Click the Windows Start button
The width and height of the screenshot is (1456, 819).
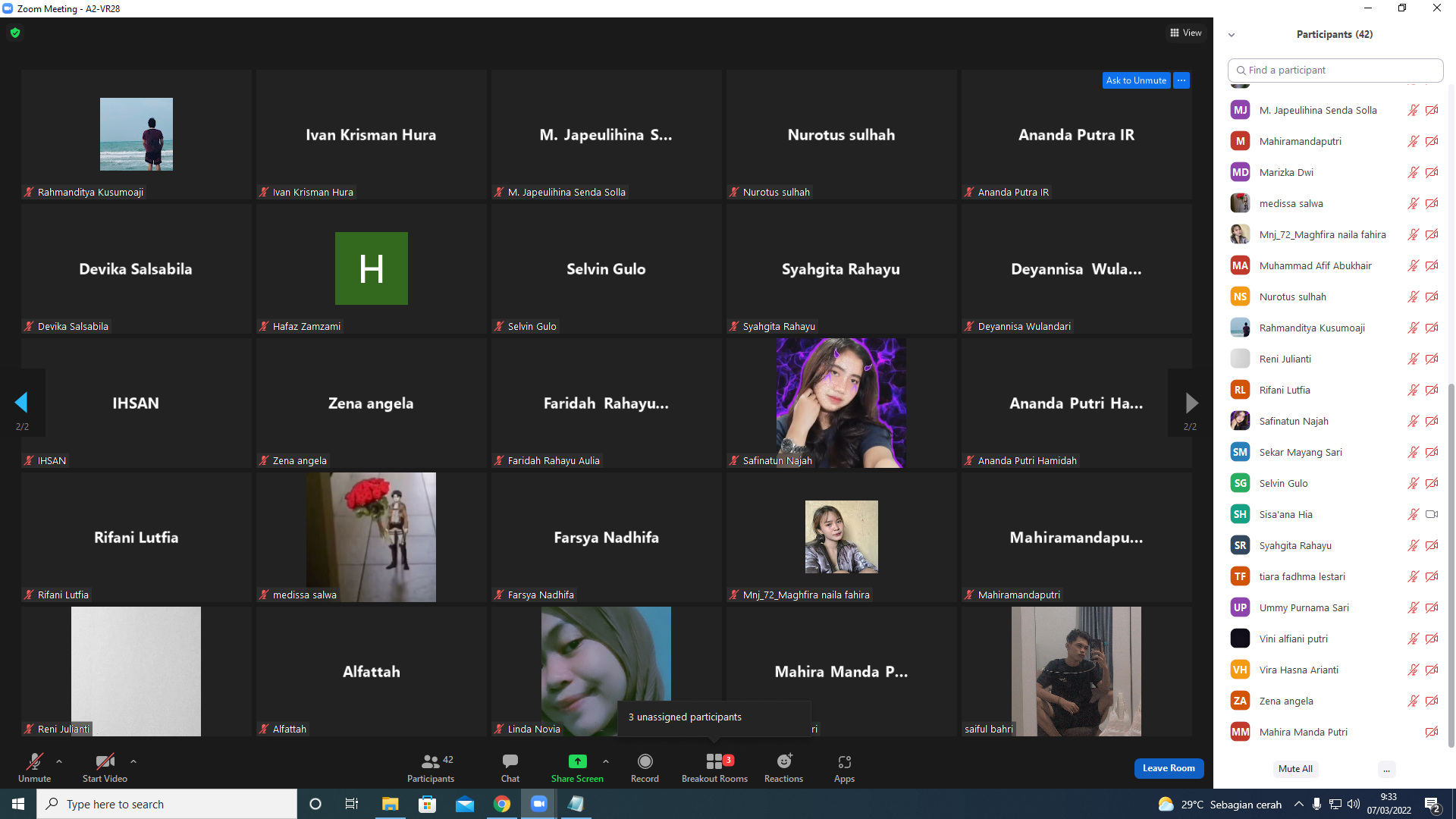point(18,804)
